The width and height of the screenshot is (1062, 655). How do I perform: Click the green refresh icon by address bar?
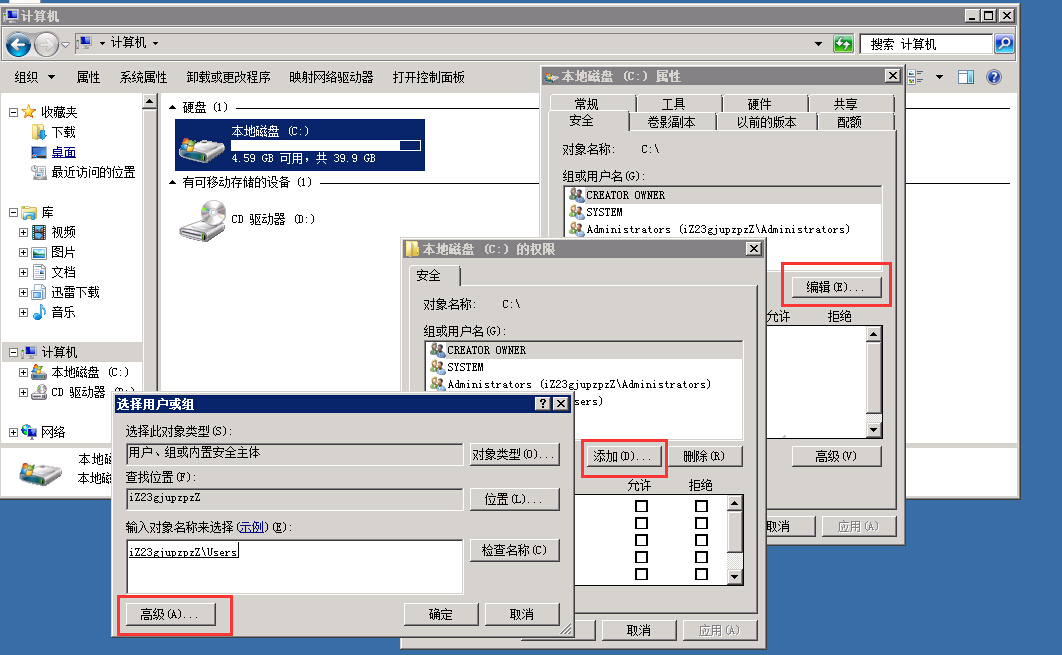843,44
